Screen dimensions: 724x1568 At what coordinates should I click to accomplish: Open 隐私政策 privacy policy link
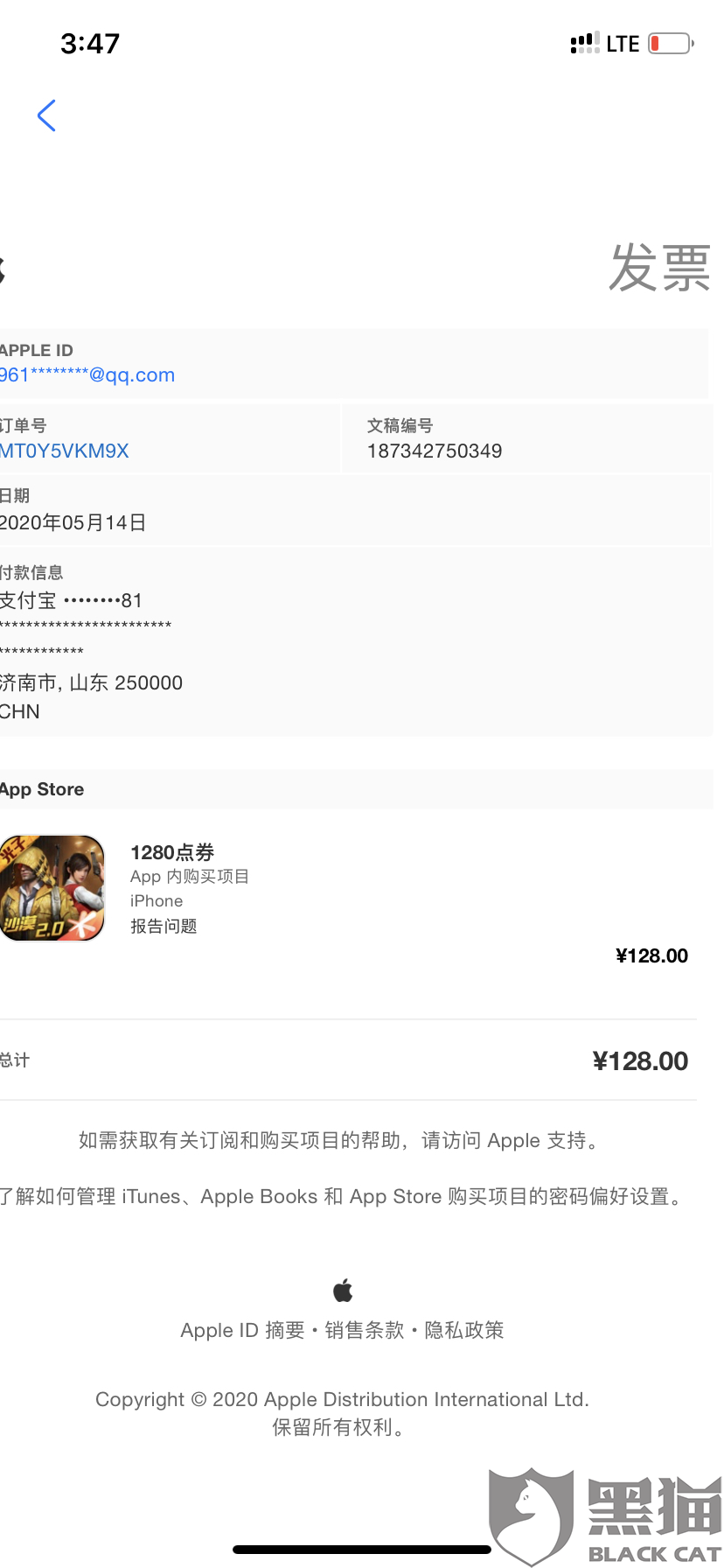464,1331
